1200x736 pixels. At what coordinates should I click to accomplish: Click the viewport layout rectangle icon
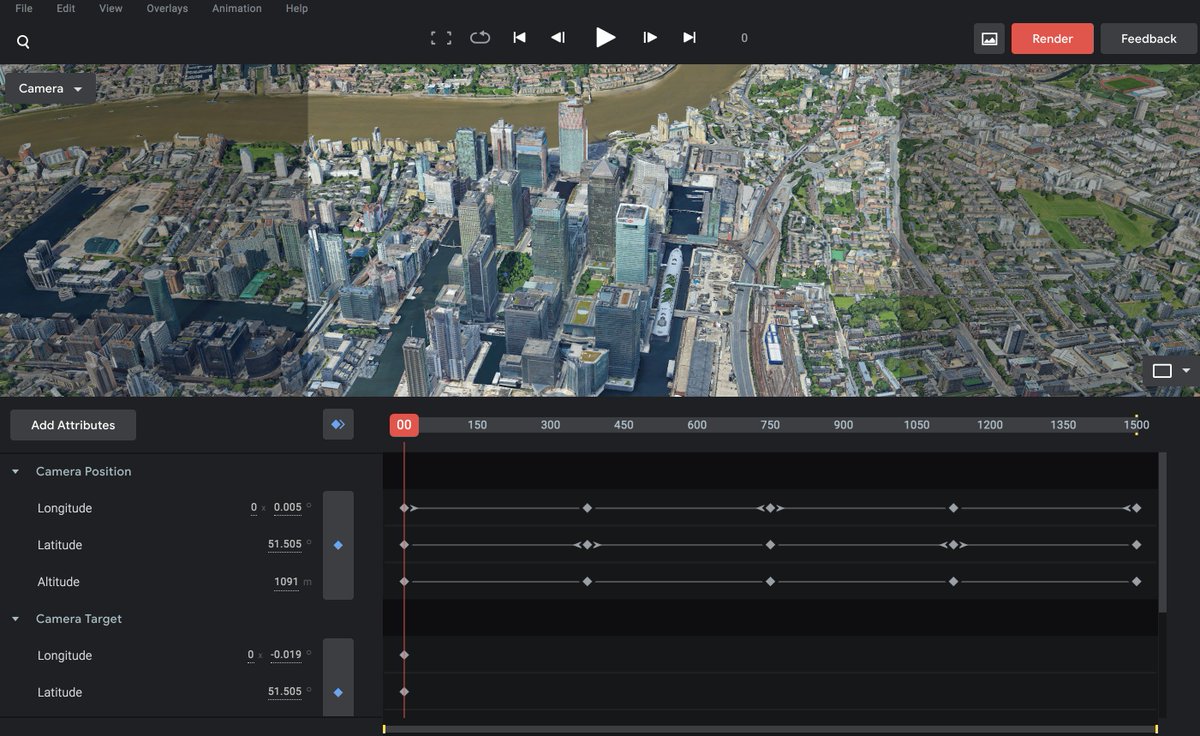tap(1161, 371)
